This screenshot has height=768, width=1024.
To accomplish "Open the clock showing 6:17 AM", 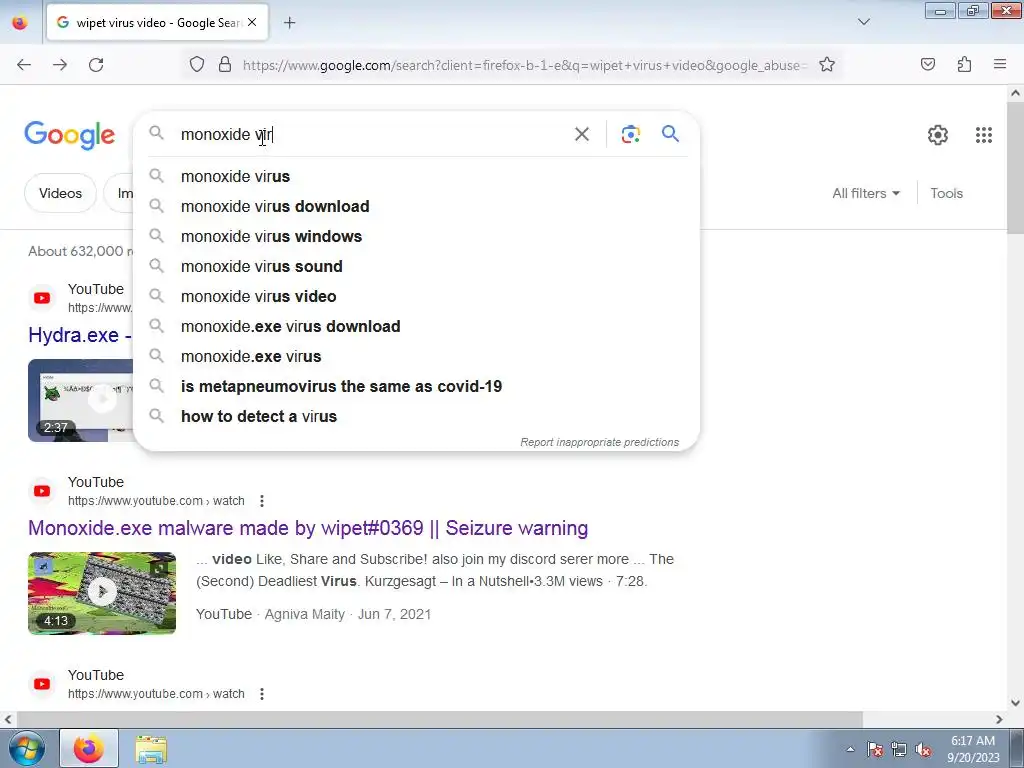I will [973, 749].
